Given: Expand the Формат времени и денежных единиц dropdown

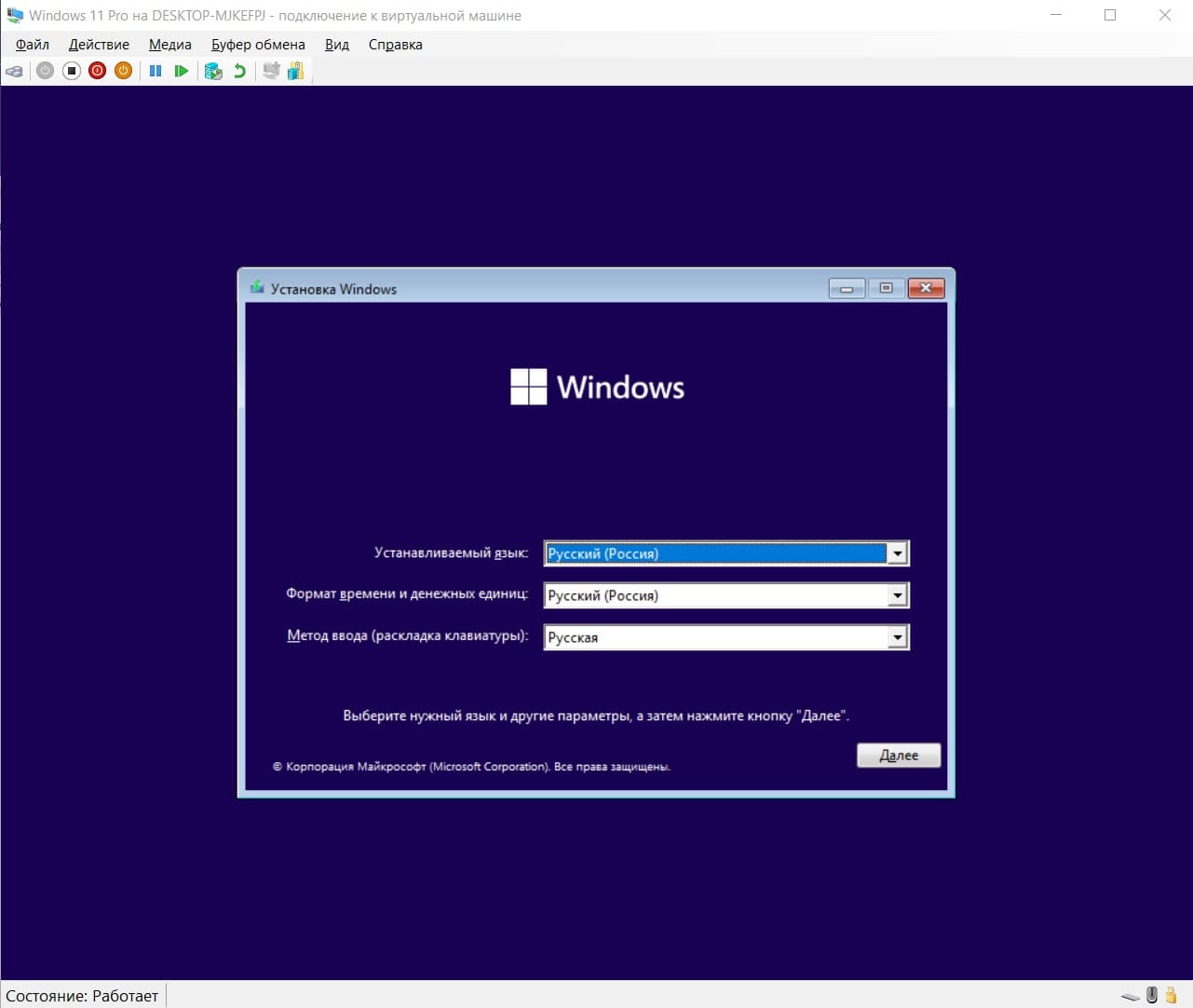Looking at the screenshot, I should pyautogui.click(x=897, y=595).
